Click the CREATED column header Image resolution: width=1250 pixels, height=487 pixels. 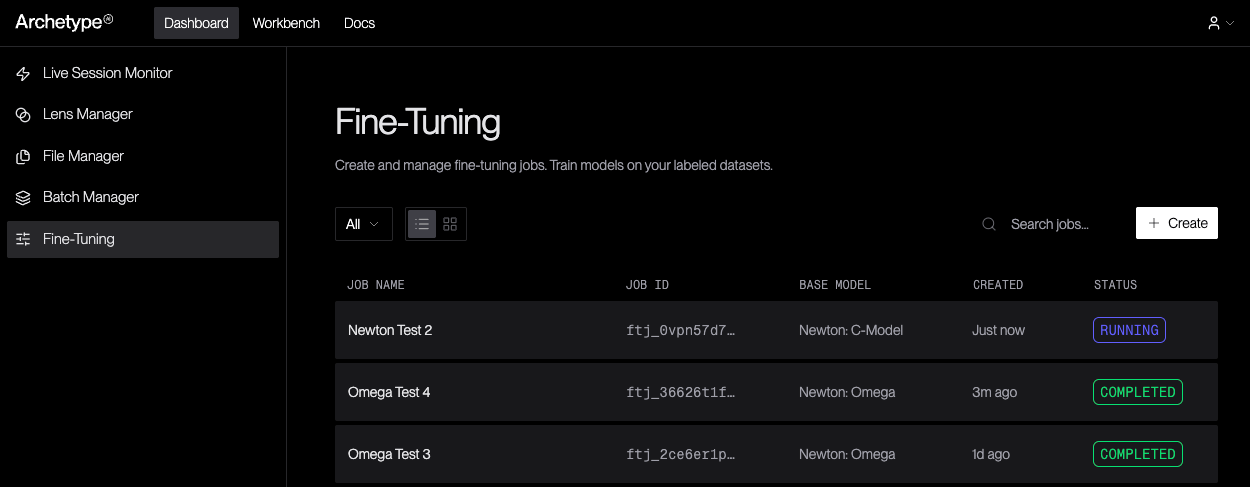click(998, 285)
